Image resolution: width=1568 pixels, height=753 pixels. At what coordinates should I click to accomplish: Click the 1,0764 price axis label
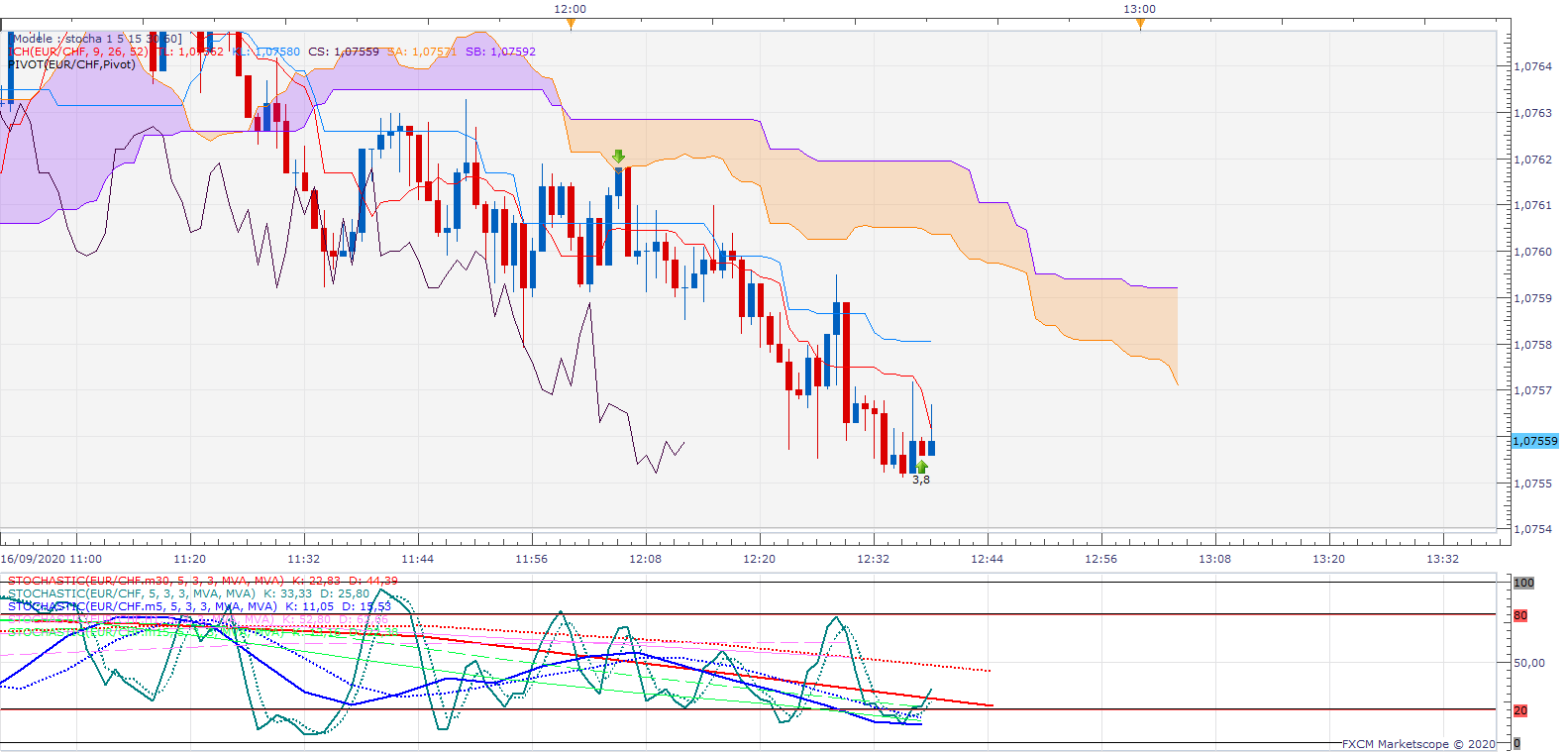coord(1533,66)
